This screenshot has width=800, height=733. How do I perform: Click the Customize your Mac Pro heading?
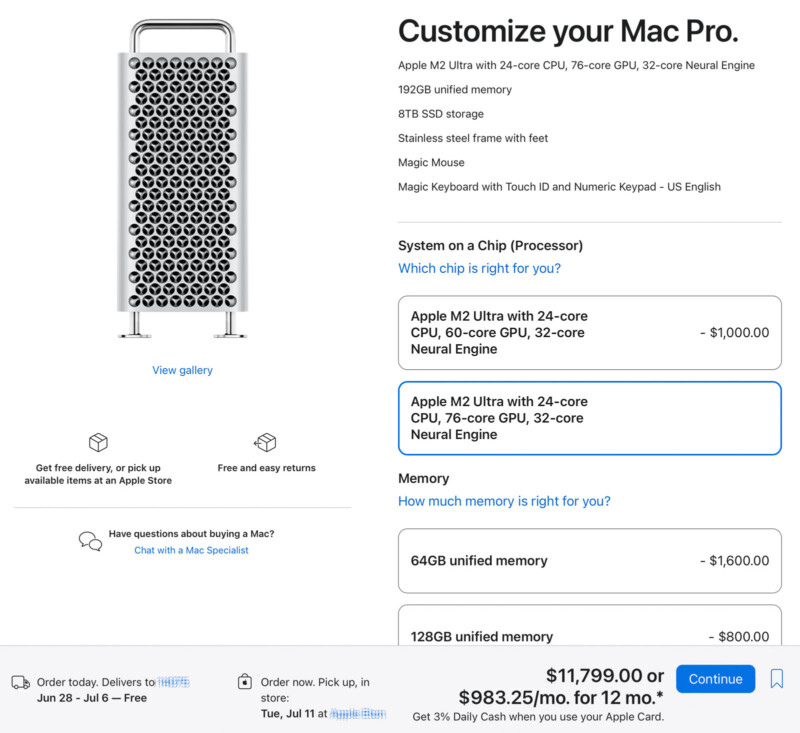click(568, 32)
